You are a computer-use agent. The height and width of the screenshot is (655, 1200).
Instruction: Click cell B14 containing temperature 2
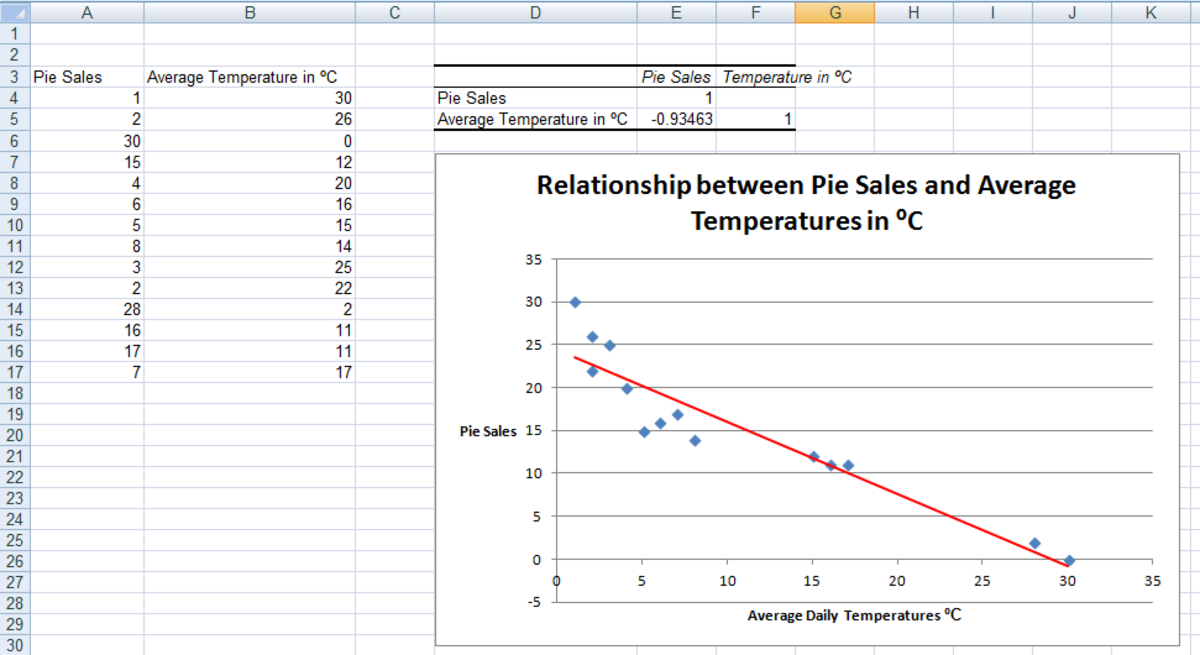pyautogui.click(x=249, y=309)
